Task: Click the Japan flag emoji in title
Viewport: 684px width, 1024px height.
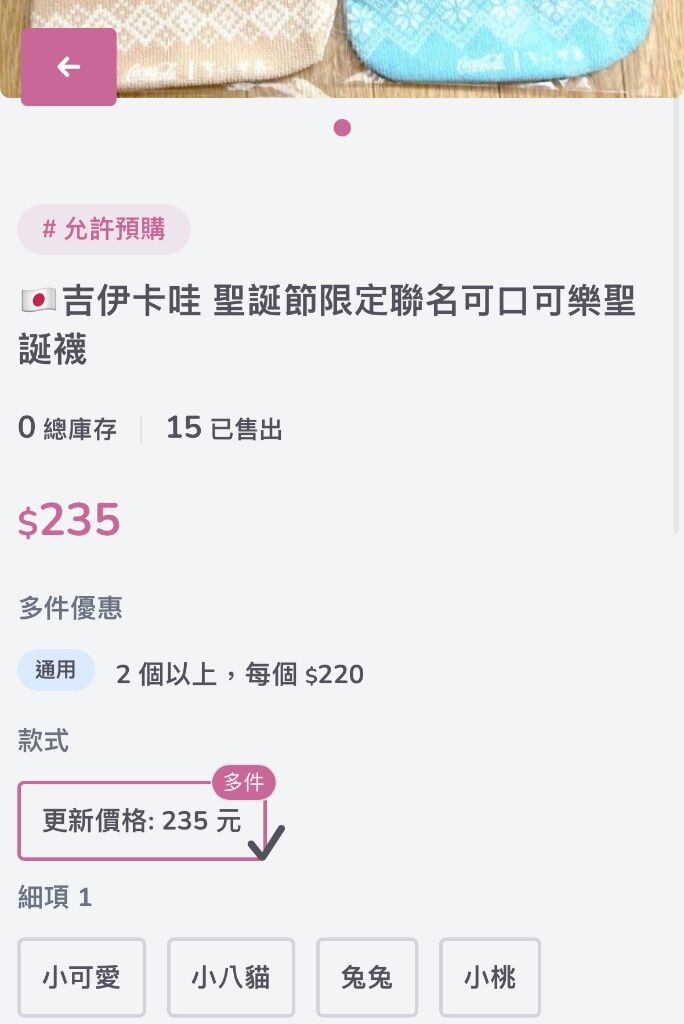Action: (39, 301)
